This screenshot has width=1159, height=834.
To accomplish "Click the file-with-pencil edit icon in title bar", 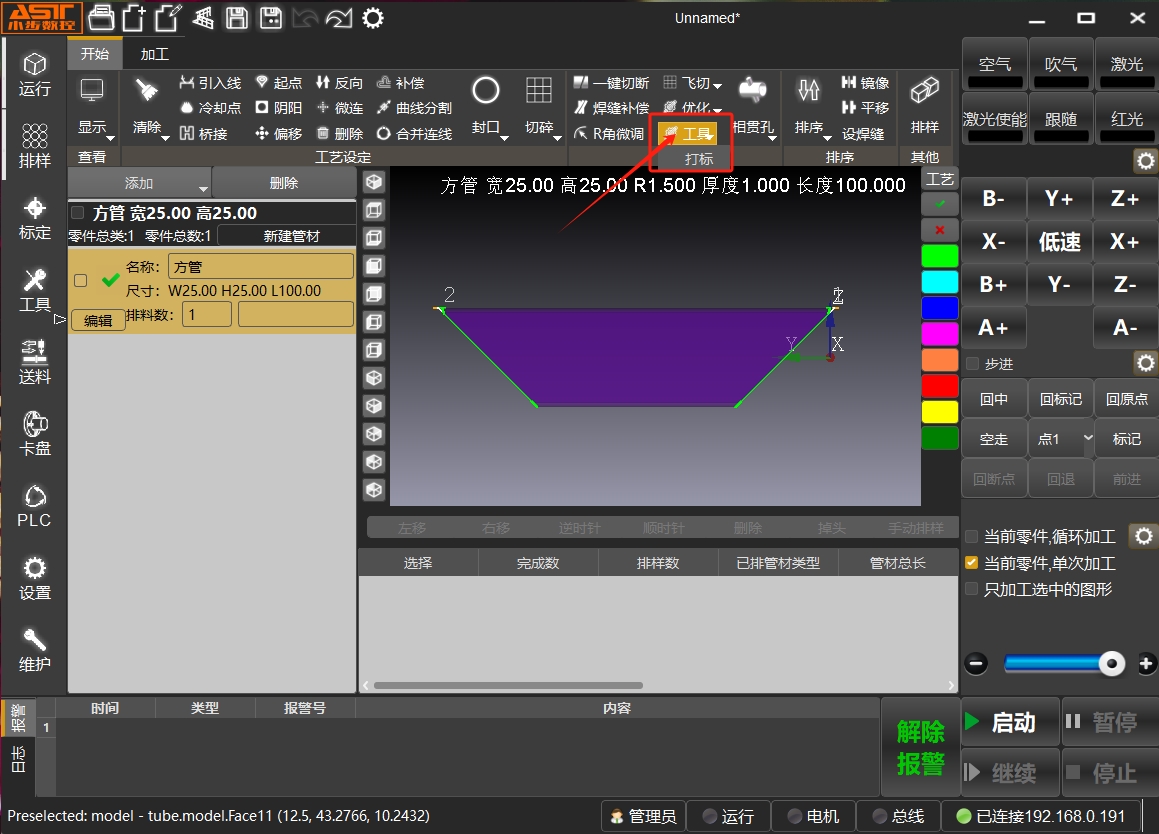I will tap(168, 18).
